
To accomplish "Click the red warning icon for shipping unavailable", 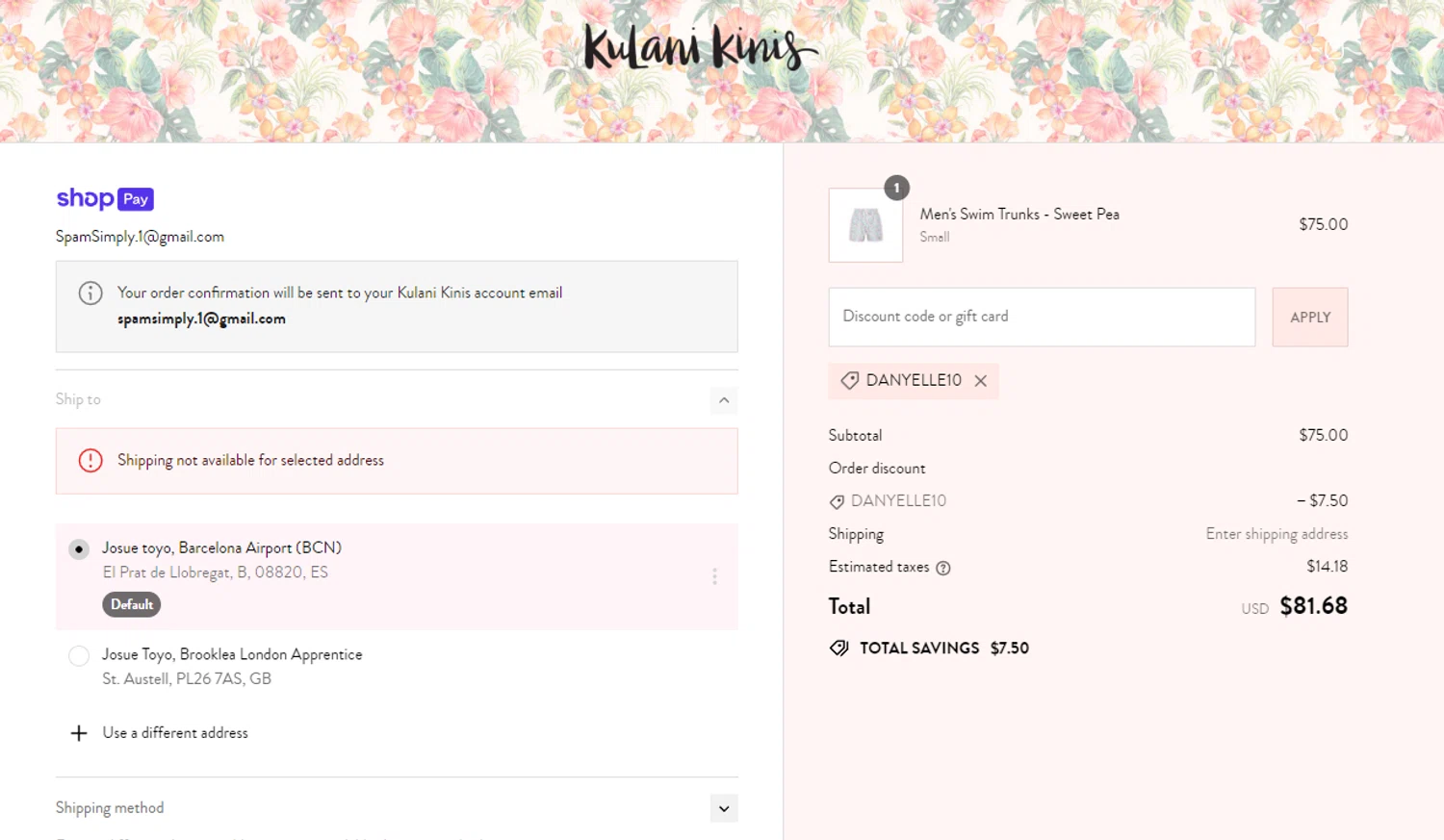I will click(90, 461).
